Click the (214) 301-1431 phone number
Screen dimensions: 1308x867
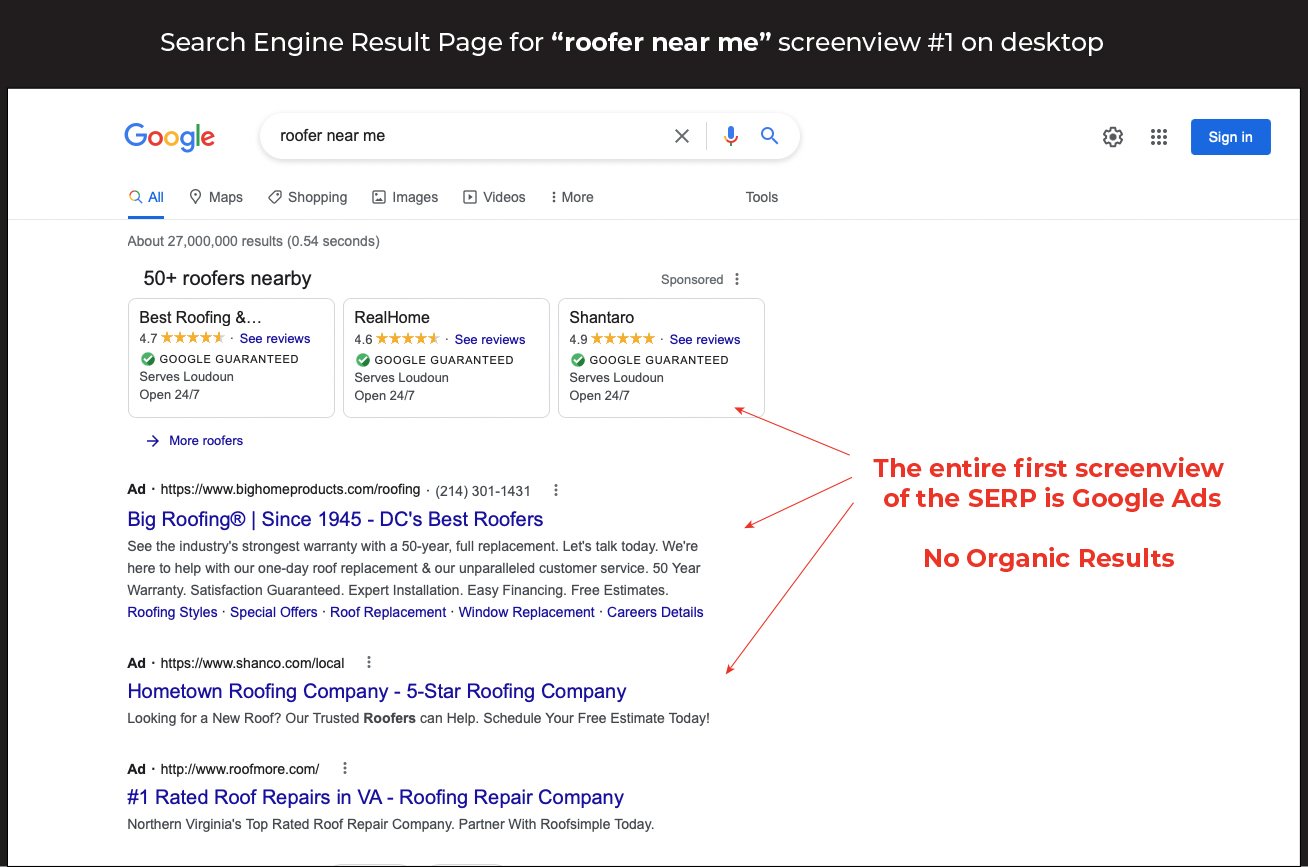[x=483, y=491]
